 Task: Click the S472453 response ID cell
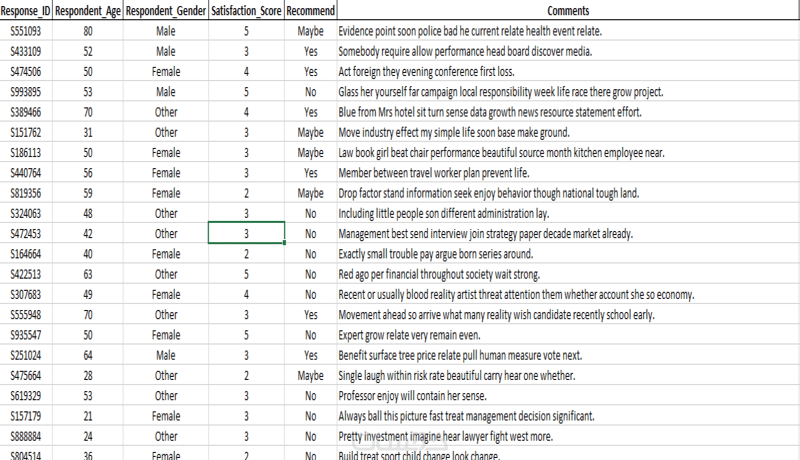(x=26, y=233)
